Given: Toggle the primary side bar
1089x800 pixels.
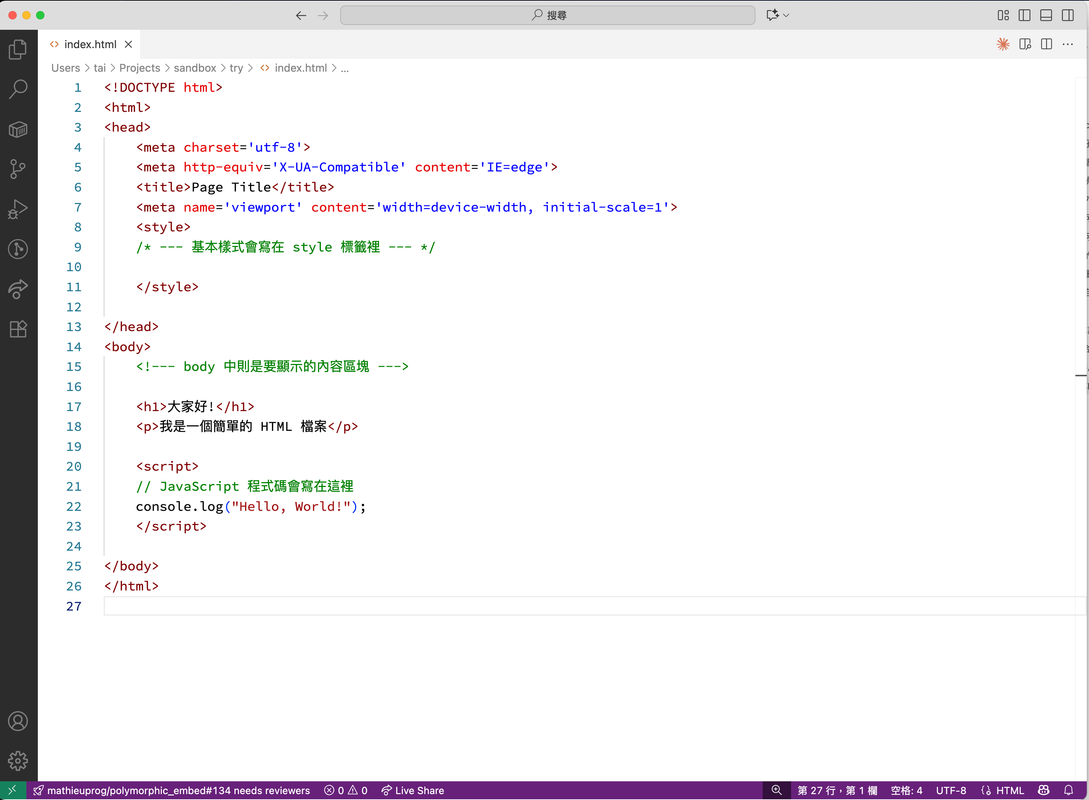Looking at the screenshot, I should pyautogui.click(x=1024, y=15).
